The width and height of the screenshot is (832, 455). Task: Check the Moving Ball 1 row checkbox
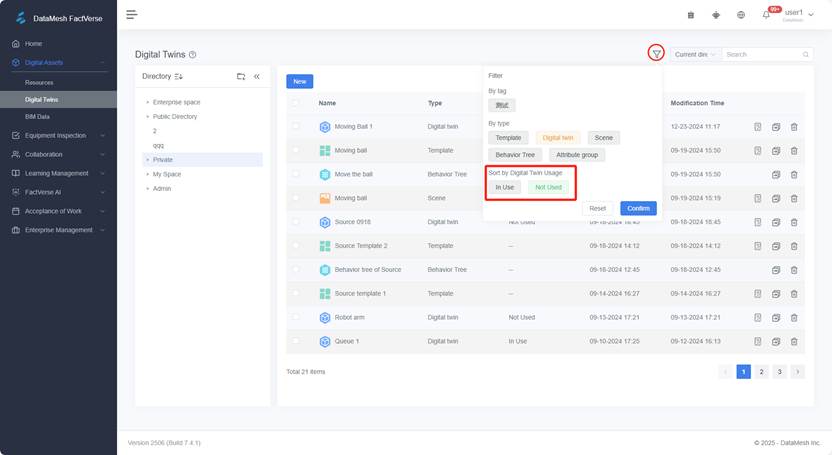[296, 127]
